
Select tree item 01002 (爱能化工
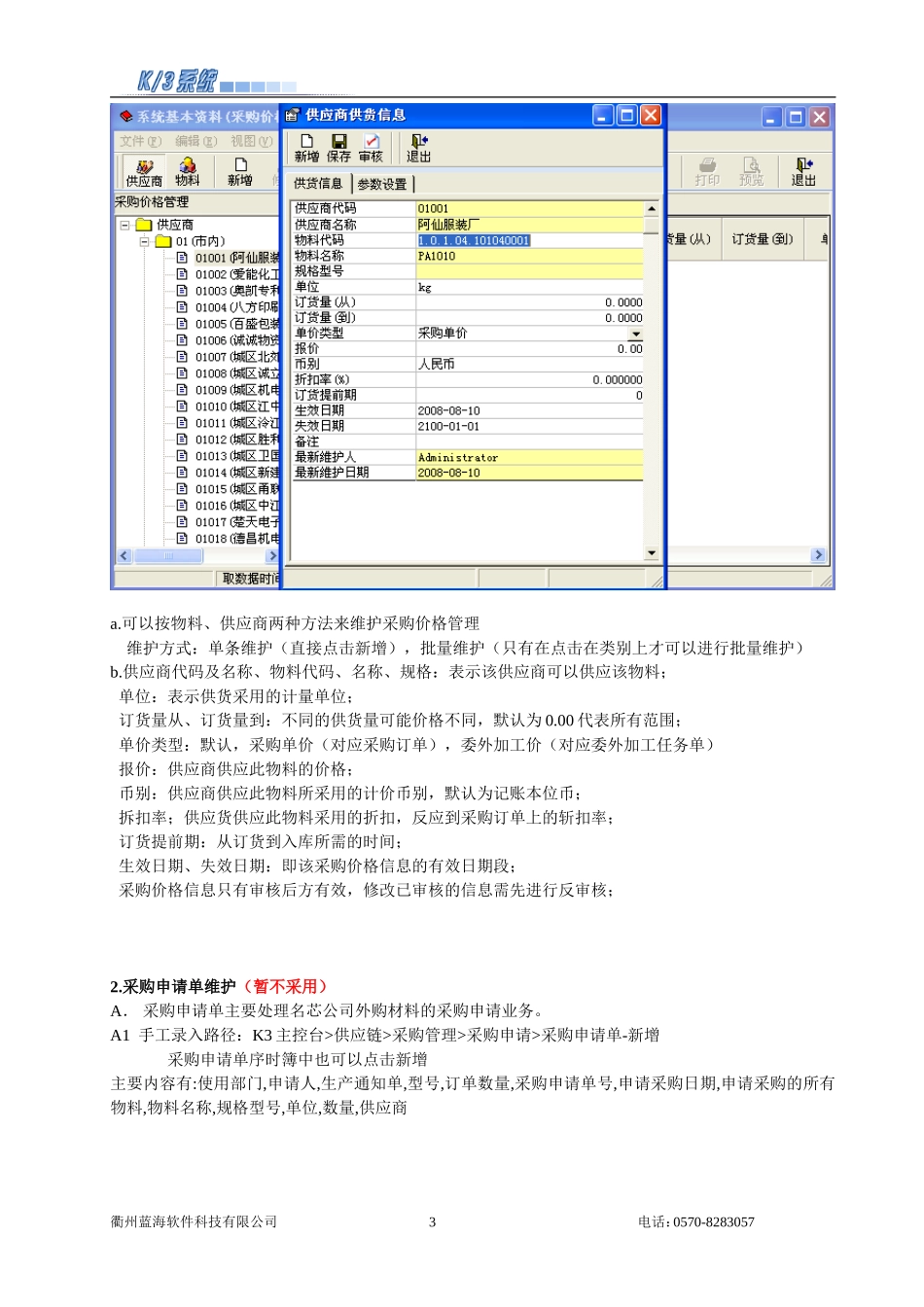coord(237,274)
